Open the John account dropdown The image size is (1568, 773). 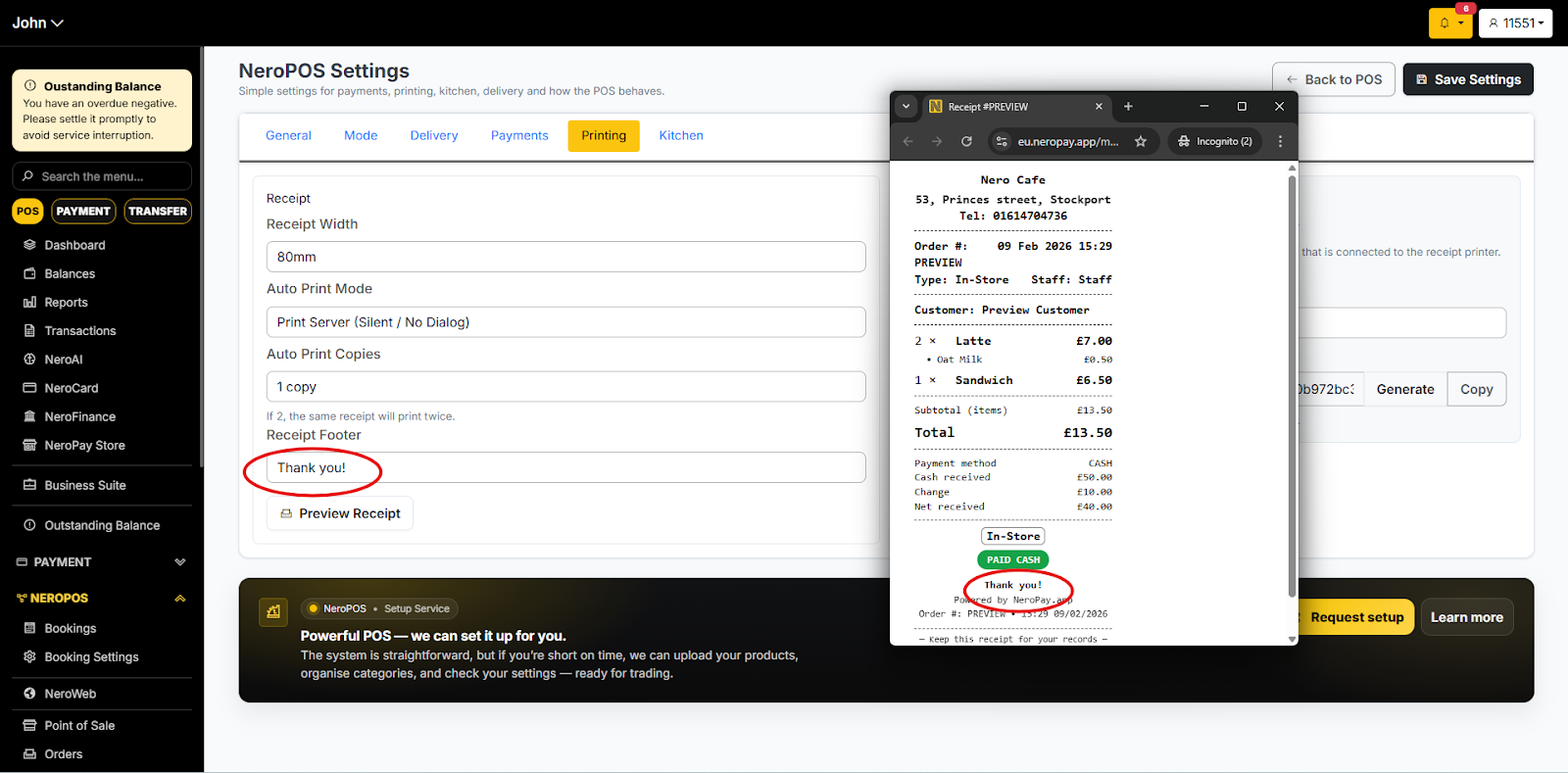pyautogui.click(x=37, y=23)
